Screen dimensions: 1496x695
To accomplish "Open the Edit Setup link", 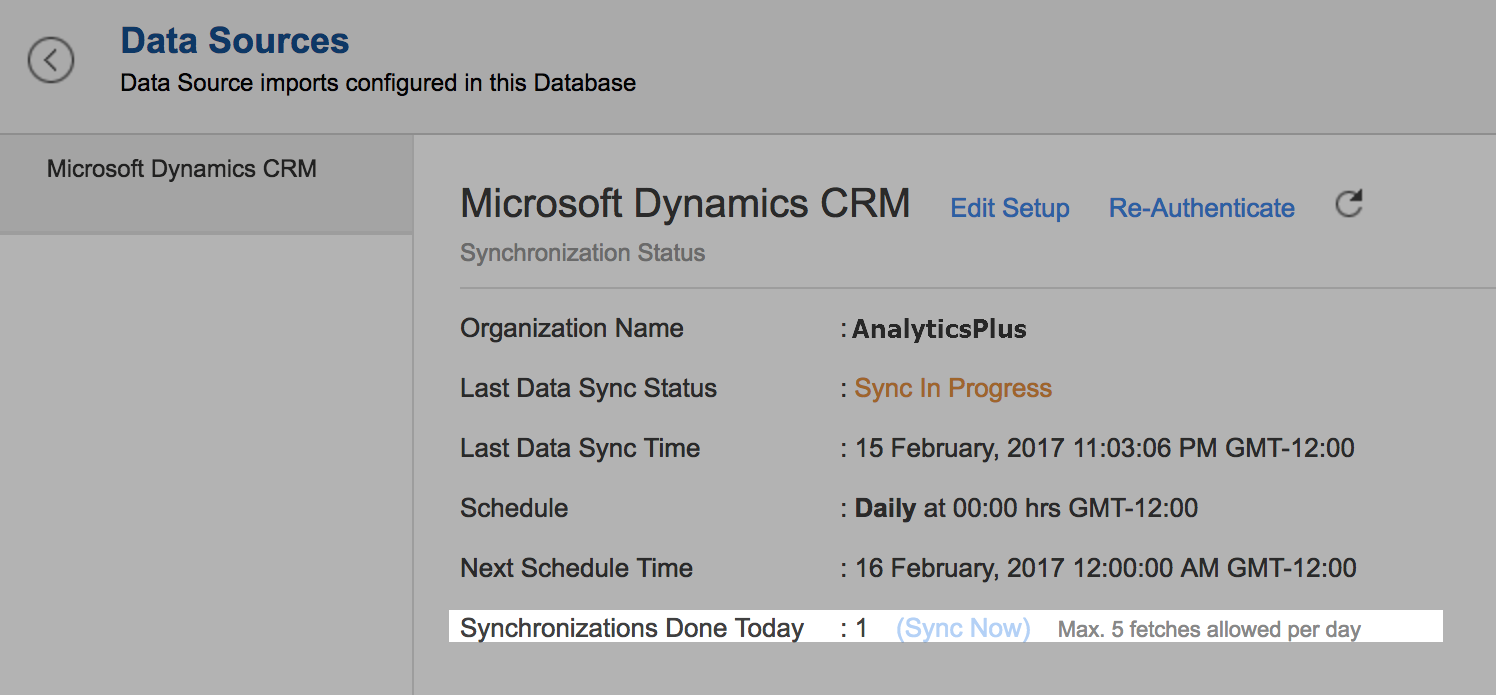I will (x=1009, y=208).
